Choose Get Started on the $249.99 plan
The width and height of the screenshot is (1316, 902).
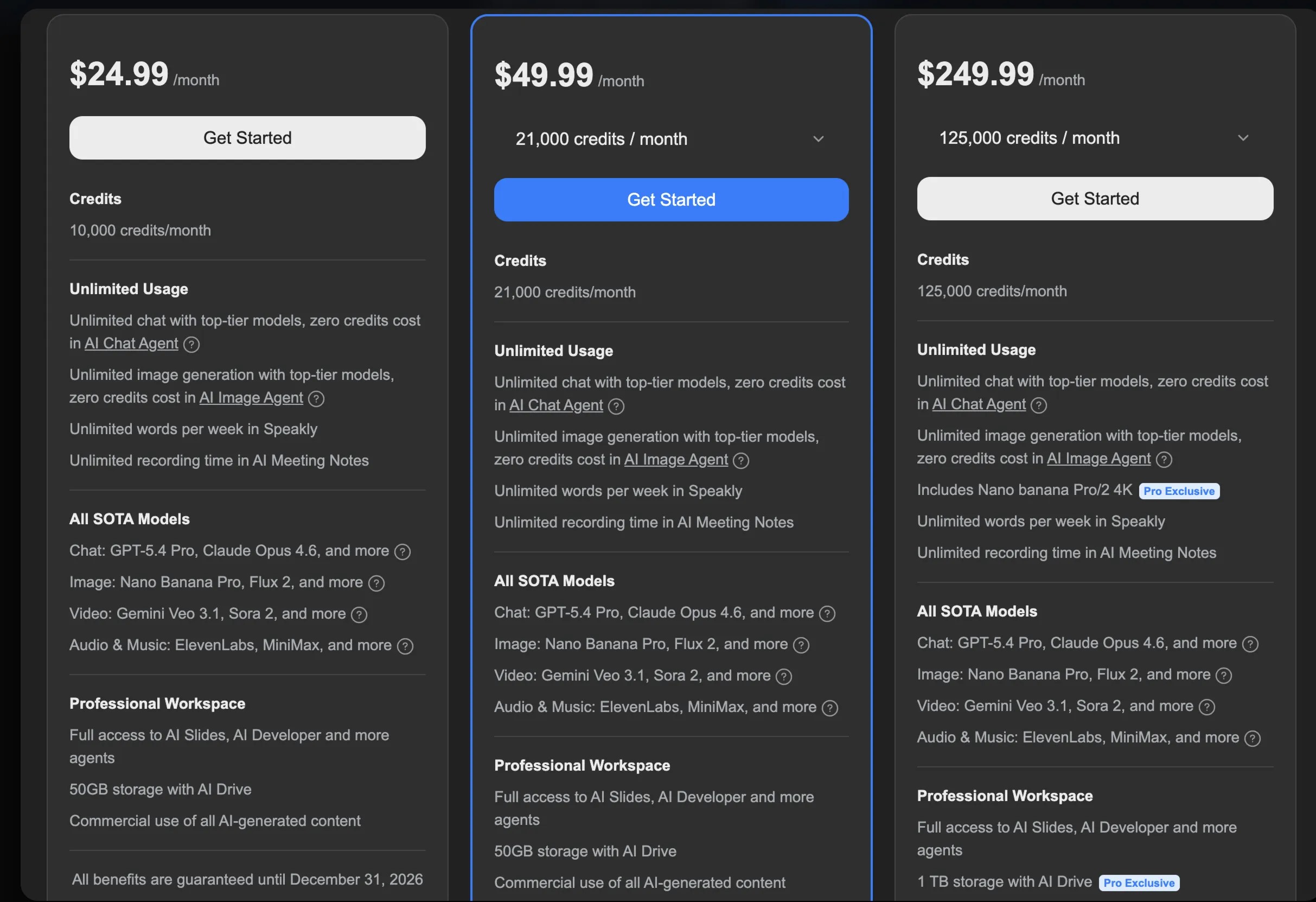(x=1095, y=198)
